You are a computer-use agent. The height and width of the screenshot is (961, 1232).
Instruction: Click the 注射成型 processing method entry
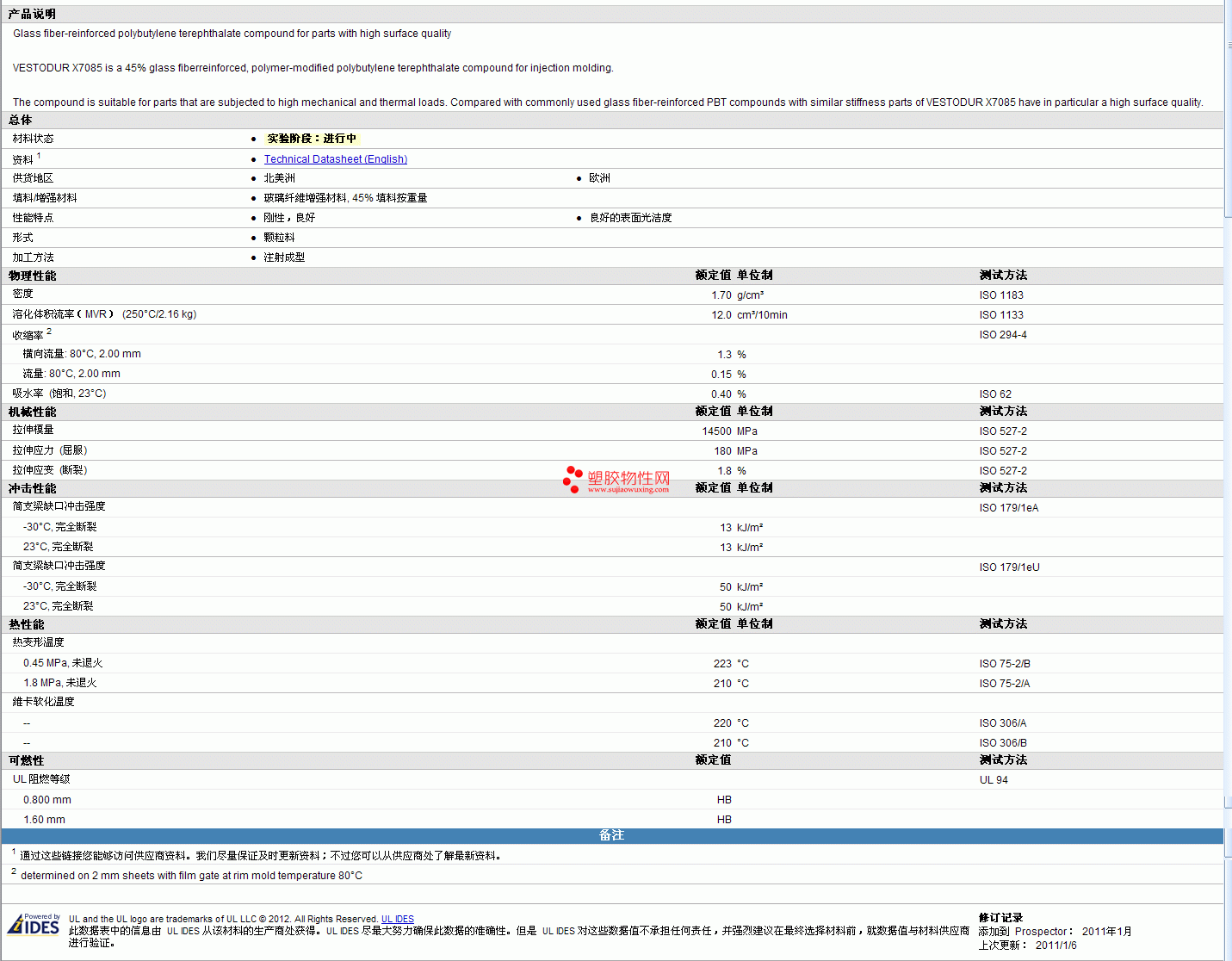[284, 257]
